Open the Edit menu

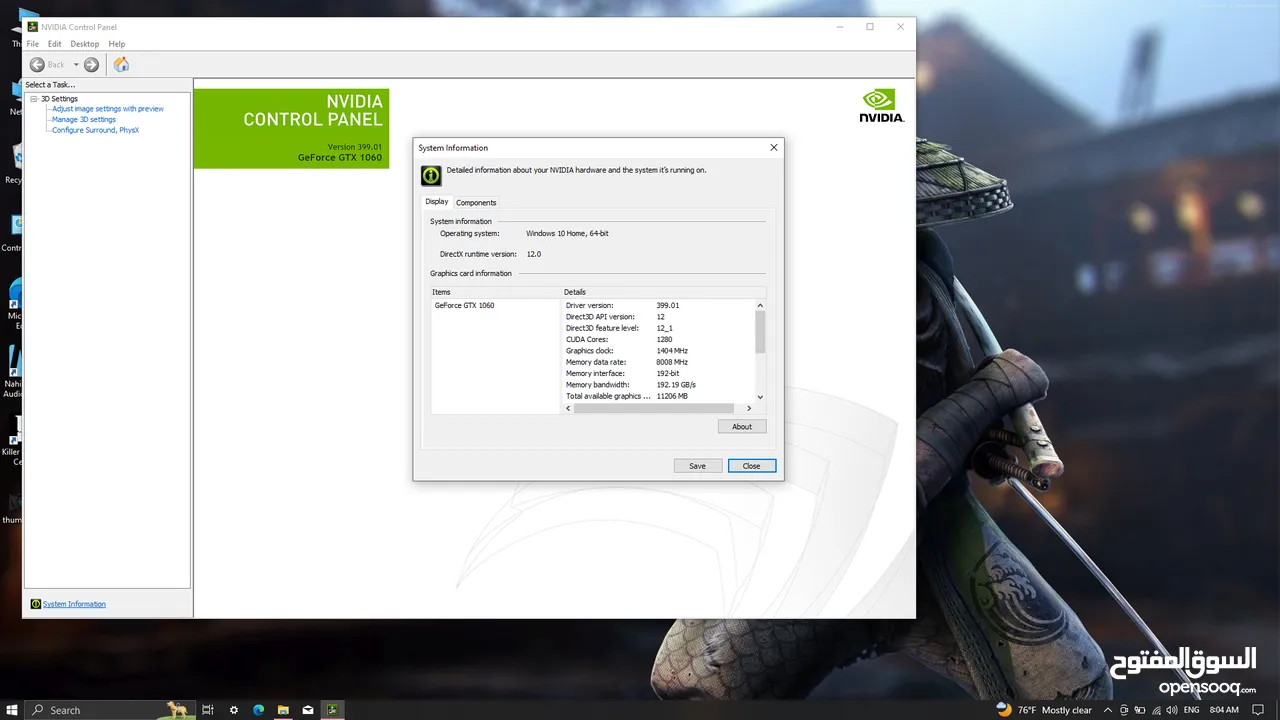point(54,44)
